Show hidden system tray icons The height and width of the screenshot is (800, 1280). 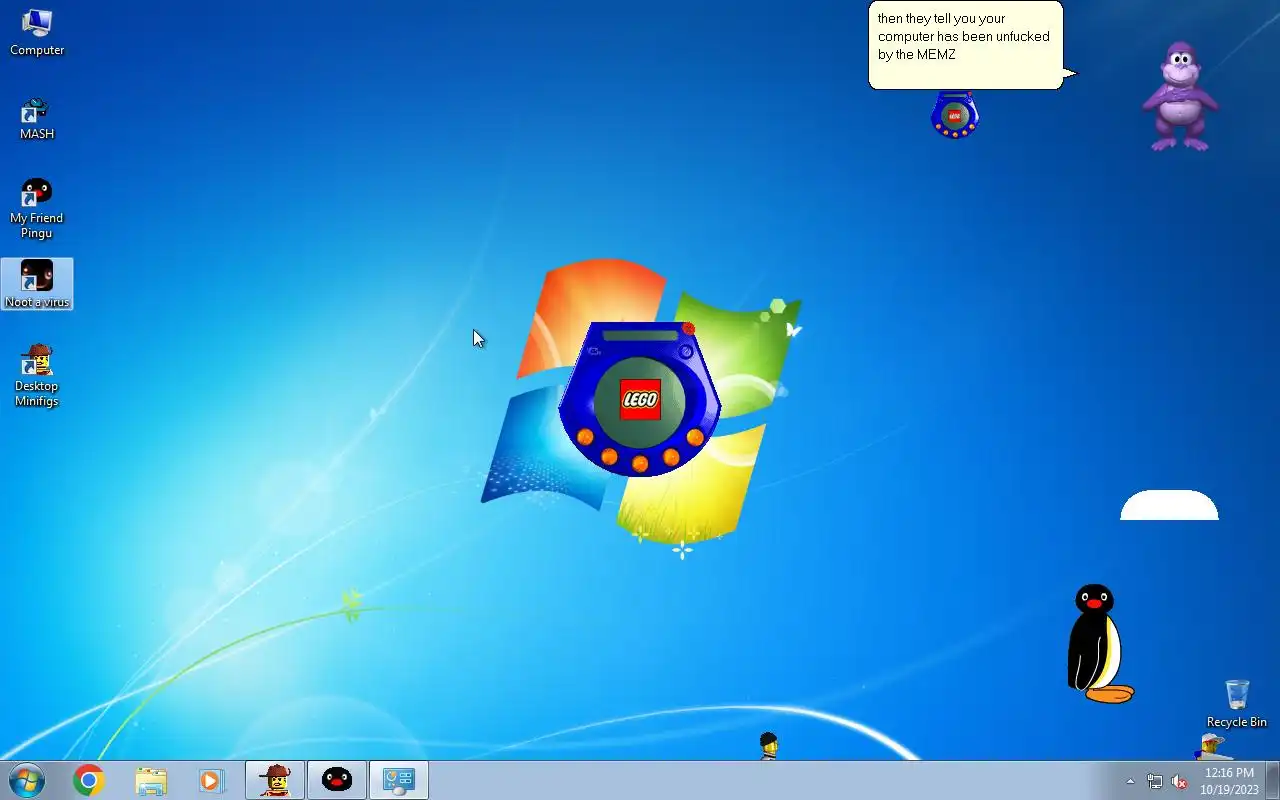tap(1130, 781)
